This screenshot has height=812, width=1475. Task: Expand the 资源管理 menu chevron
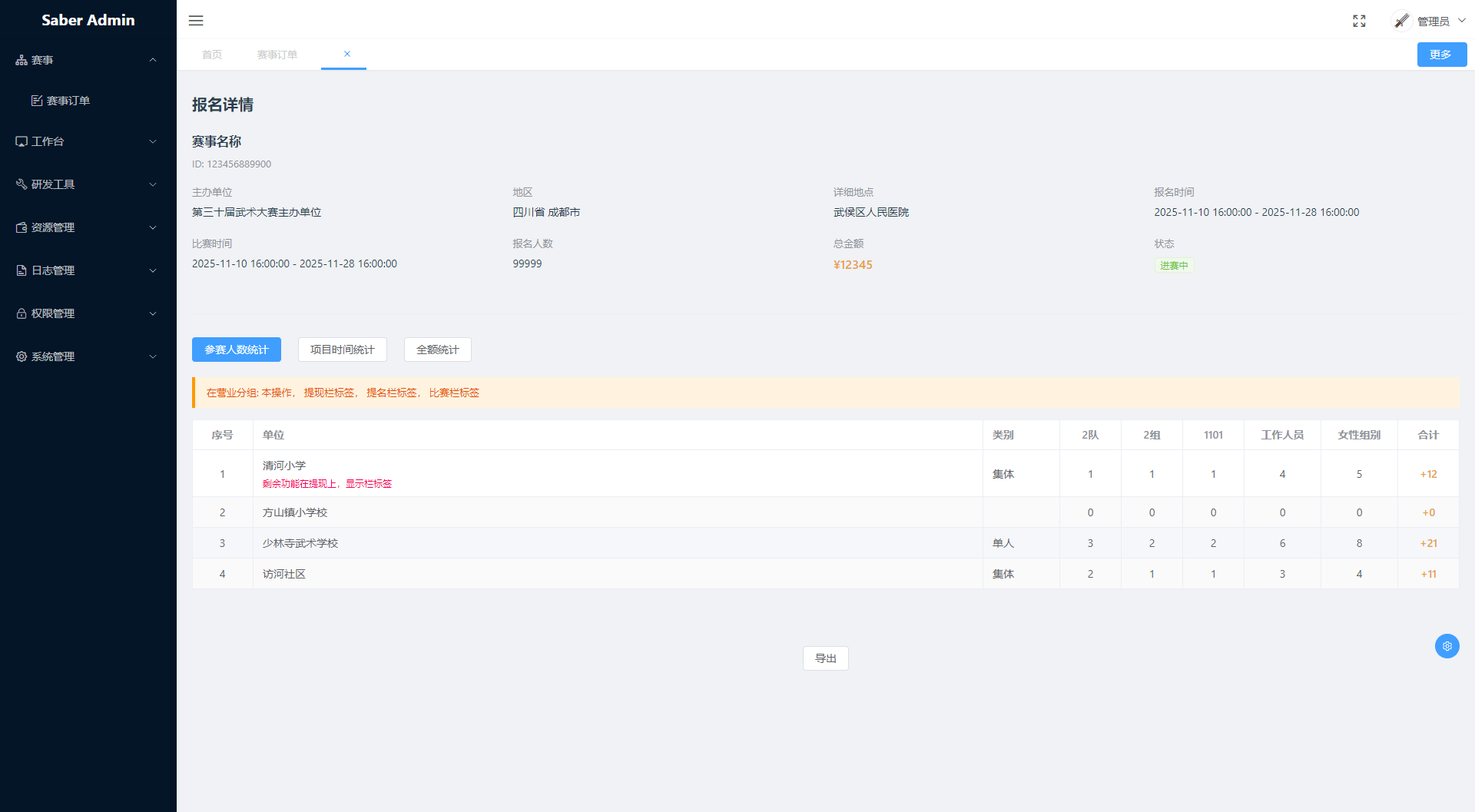click(153, 227)
